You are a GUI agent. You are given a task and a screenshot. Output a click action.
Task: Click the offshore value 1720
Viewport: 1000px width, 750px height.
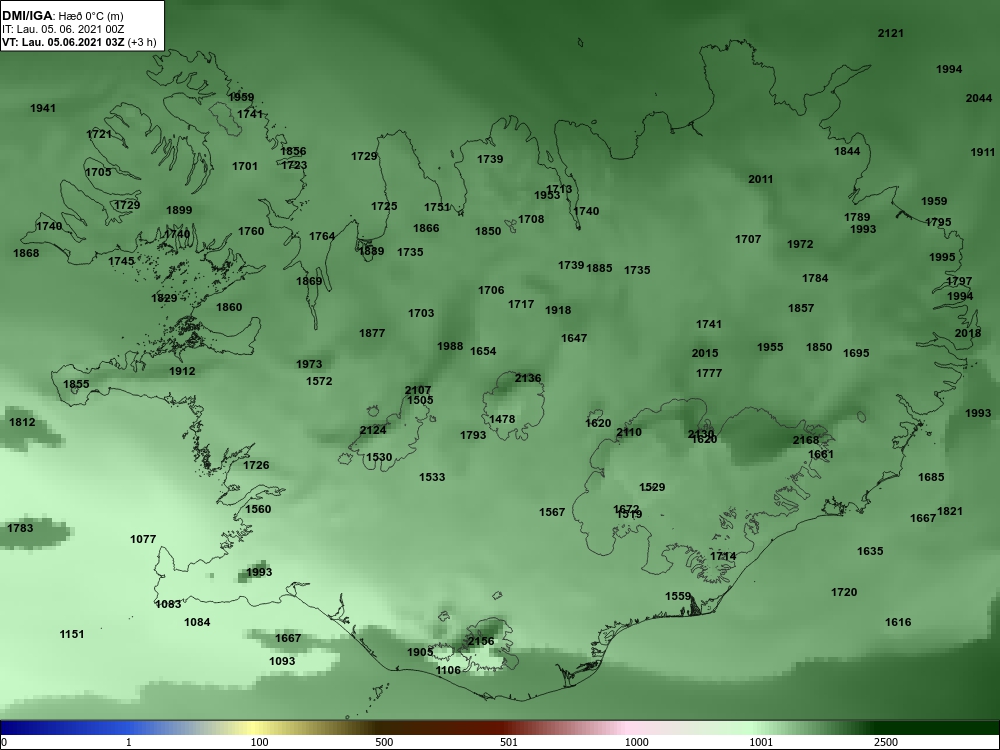[x=844, y=593]
